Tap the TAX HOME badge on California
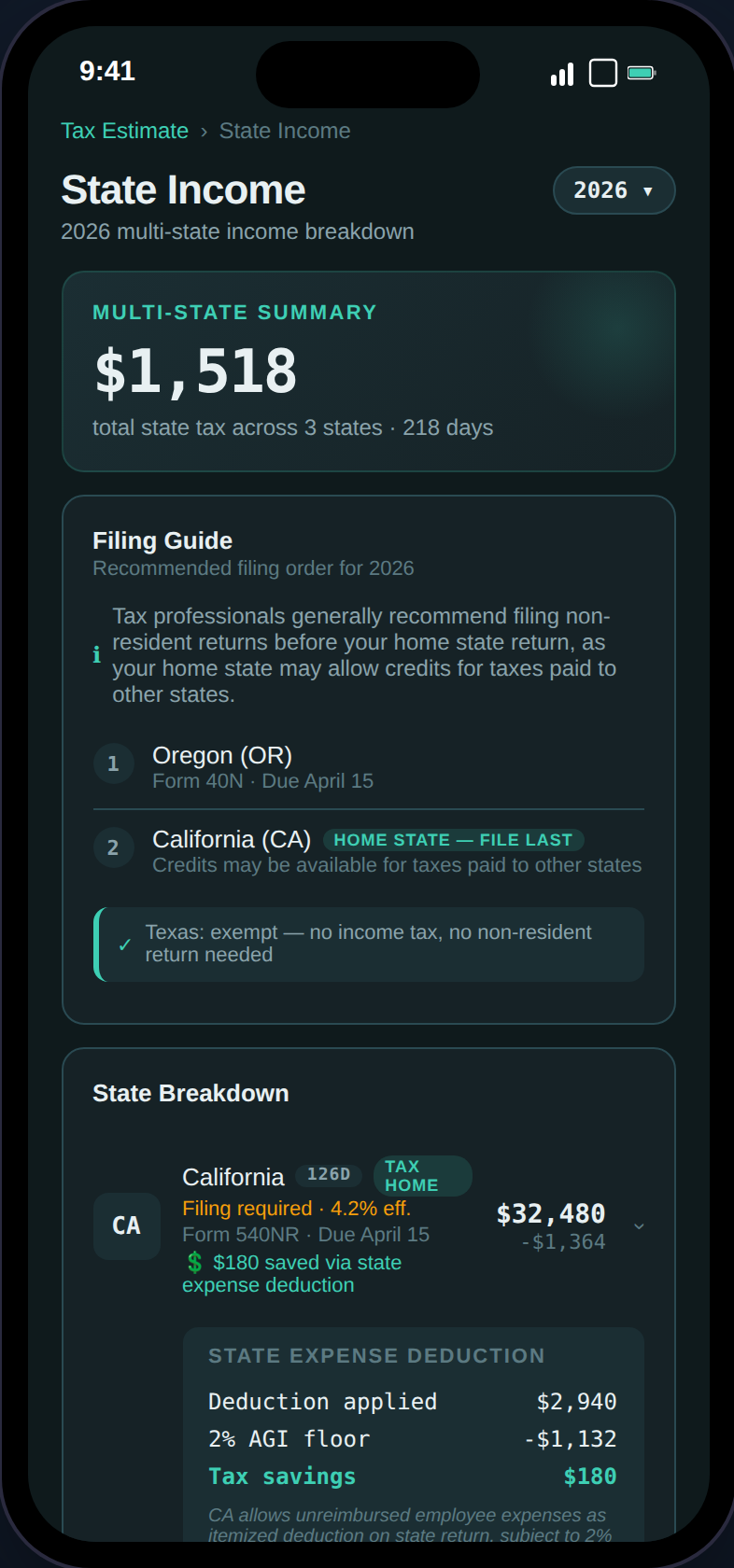This screenshot has height=1568, width=734. coord(422,1176)
